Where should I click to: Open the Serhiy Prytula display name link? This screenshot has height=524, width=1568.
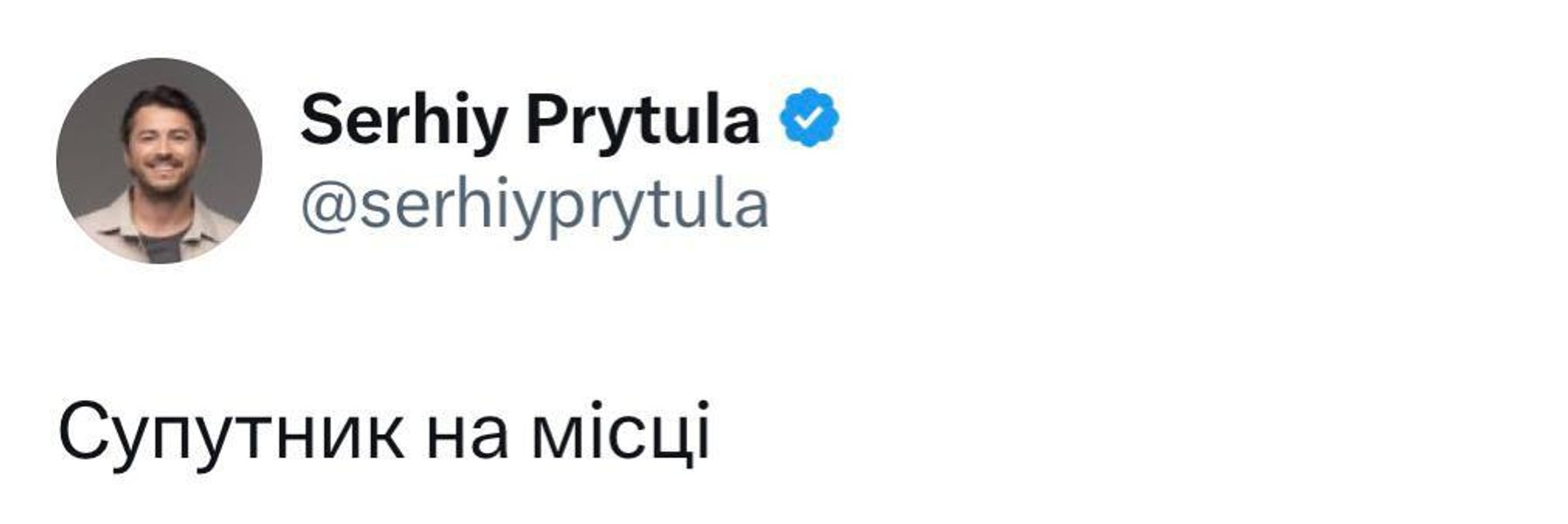[x=530, y=121]
